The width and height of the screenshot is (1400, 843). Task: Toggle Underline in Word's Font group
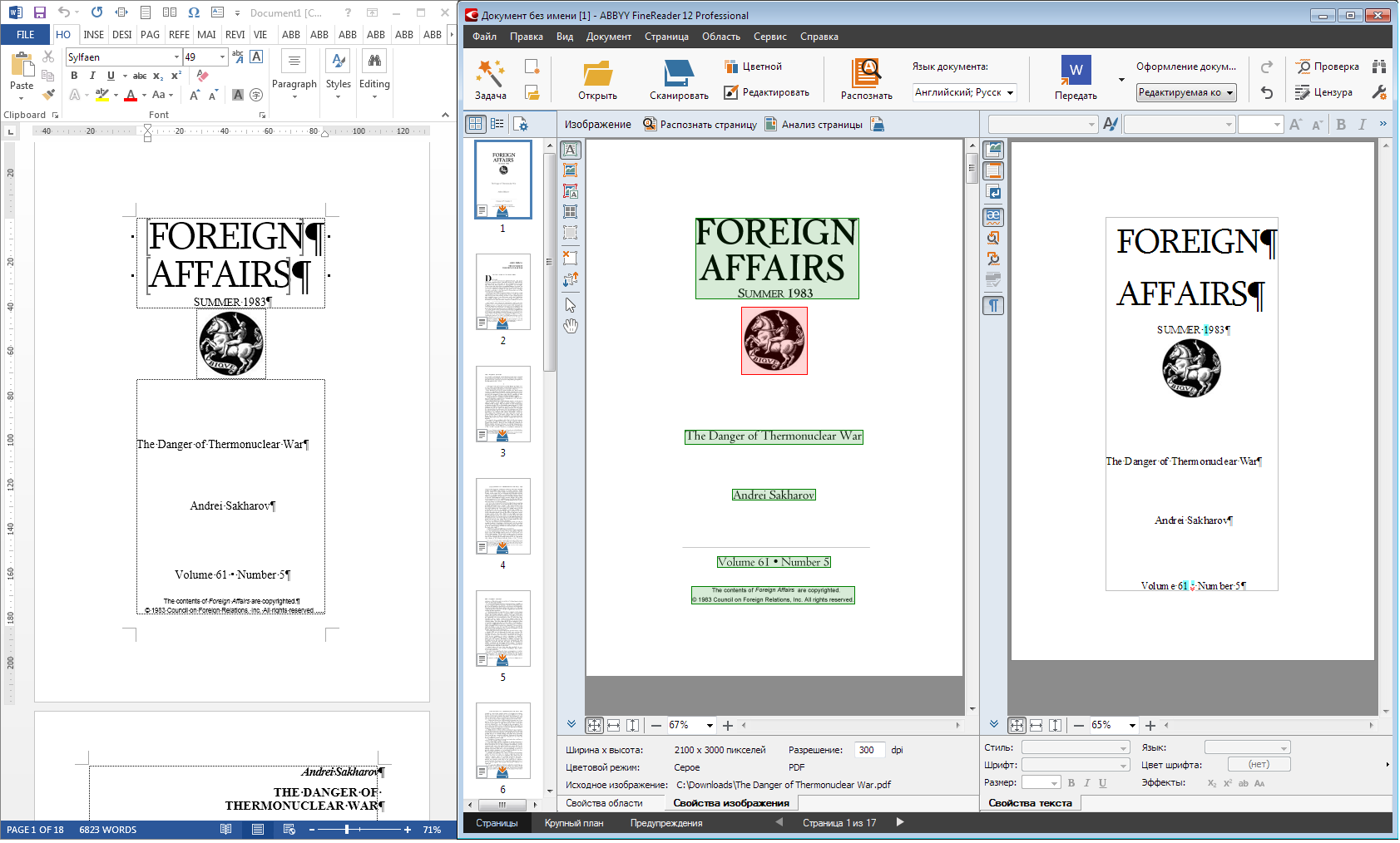click(x=111, y=76)
